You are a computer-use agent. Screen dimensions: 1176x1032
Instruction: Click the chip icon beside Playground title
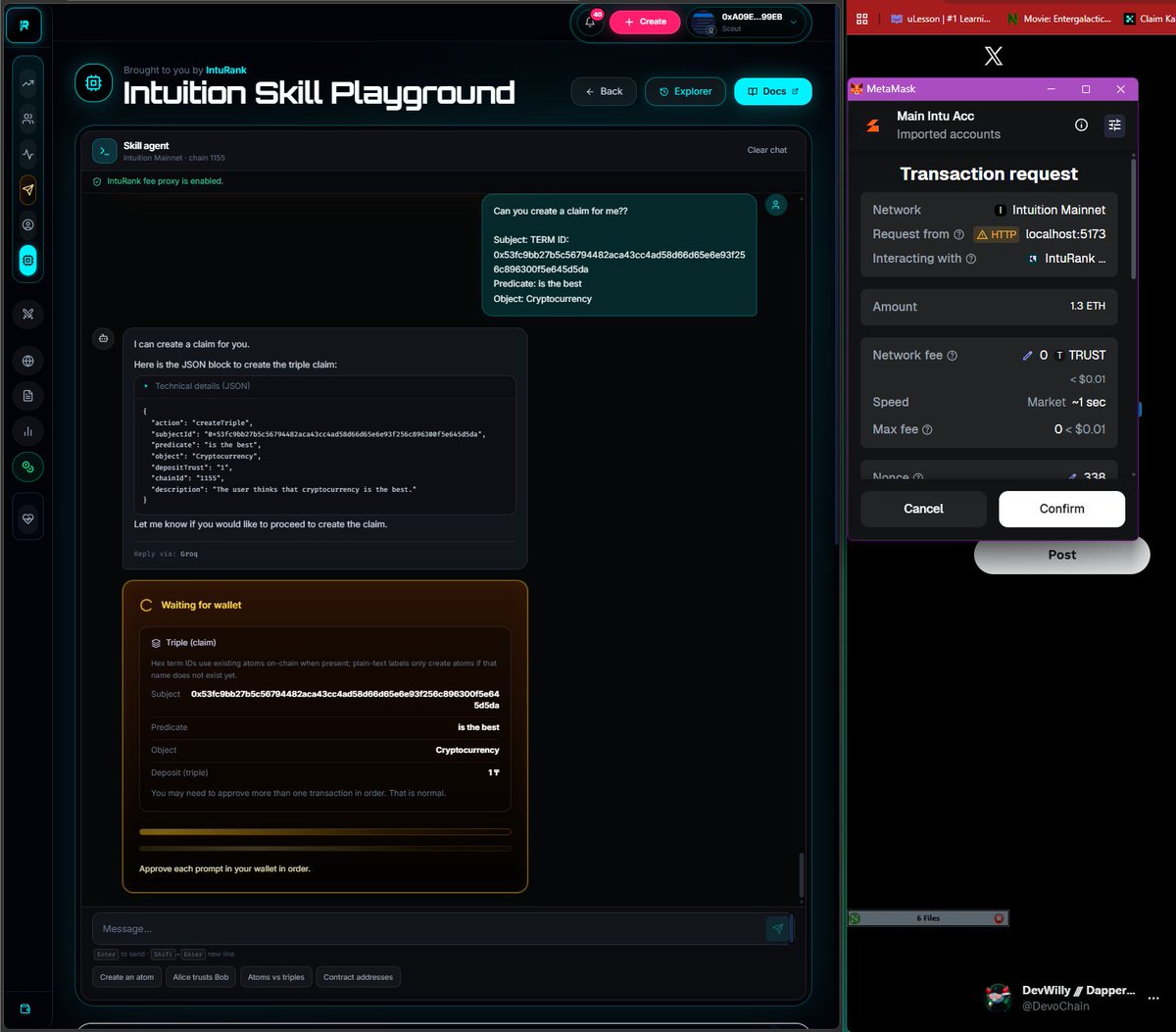94,83
